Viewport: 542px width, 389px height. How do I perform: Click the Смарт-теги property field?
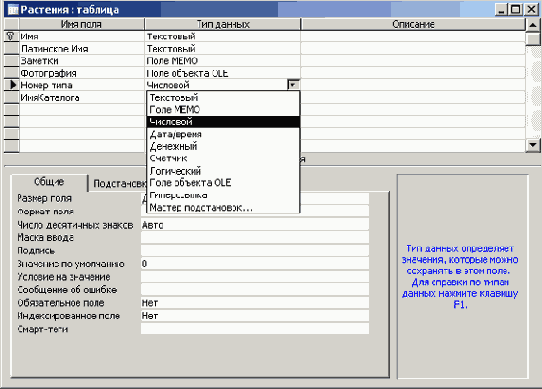click(x=255, y=329)
